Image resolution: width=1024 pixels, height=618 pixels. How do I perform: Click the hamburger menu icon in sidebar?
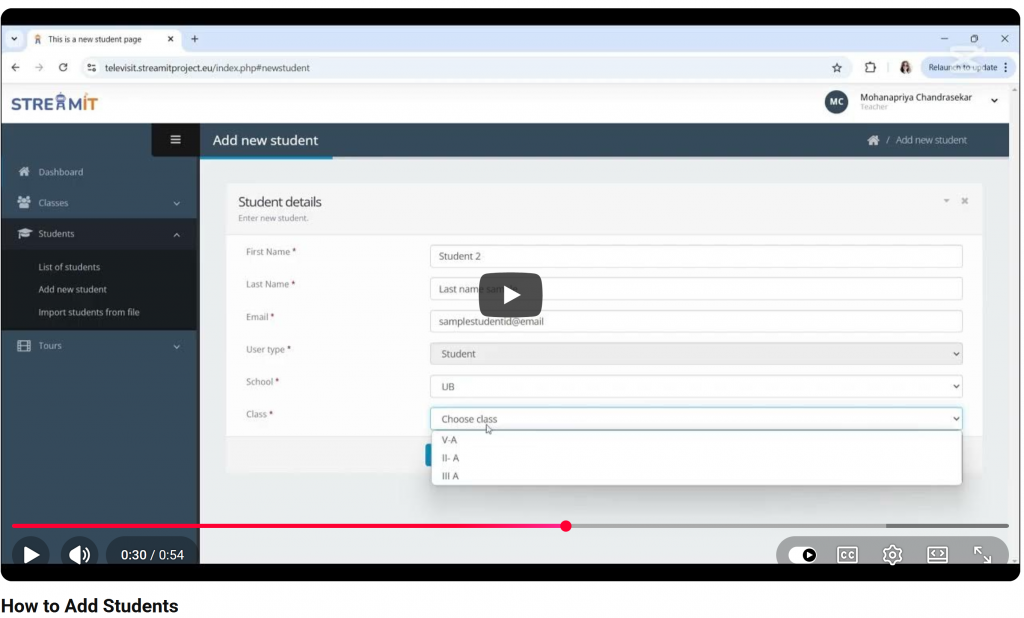(x=176, y=140)
